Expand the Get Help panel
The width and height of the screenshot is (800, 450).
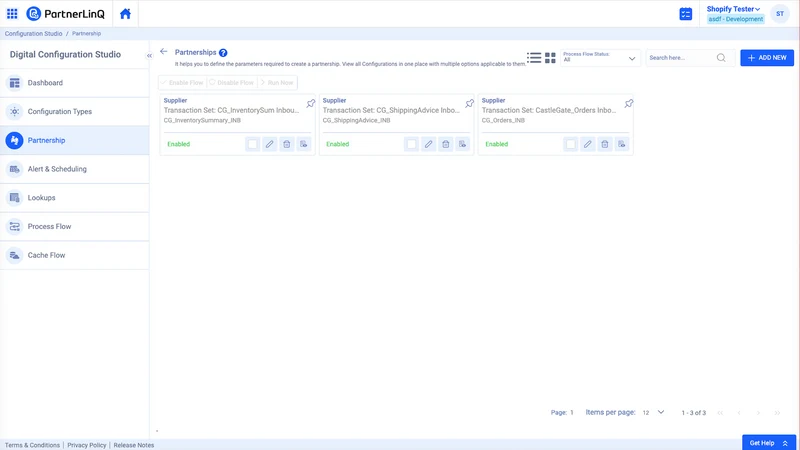769,443
